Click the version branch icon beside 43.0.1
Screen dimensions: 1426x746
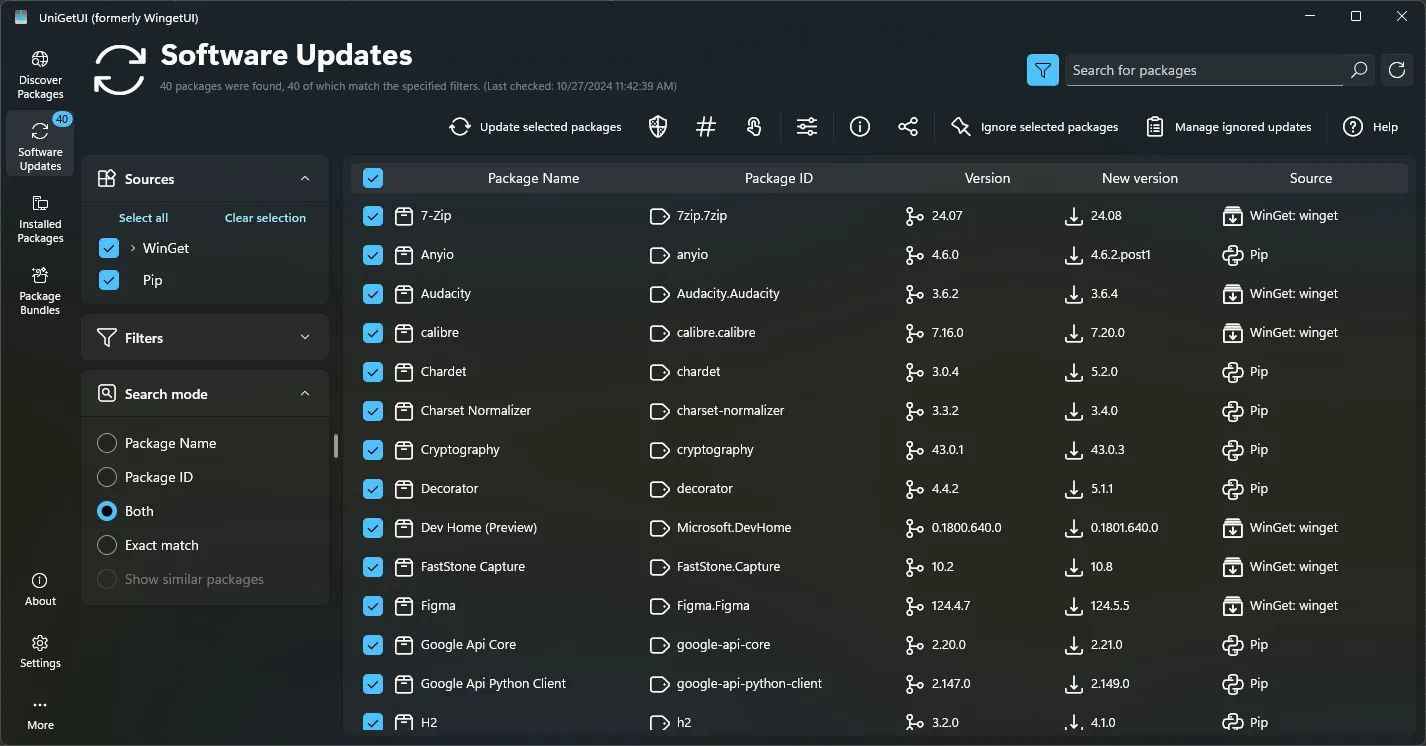coord(914,450)
